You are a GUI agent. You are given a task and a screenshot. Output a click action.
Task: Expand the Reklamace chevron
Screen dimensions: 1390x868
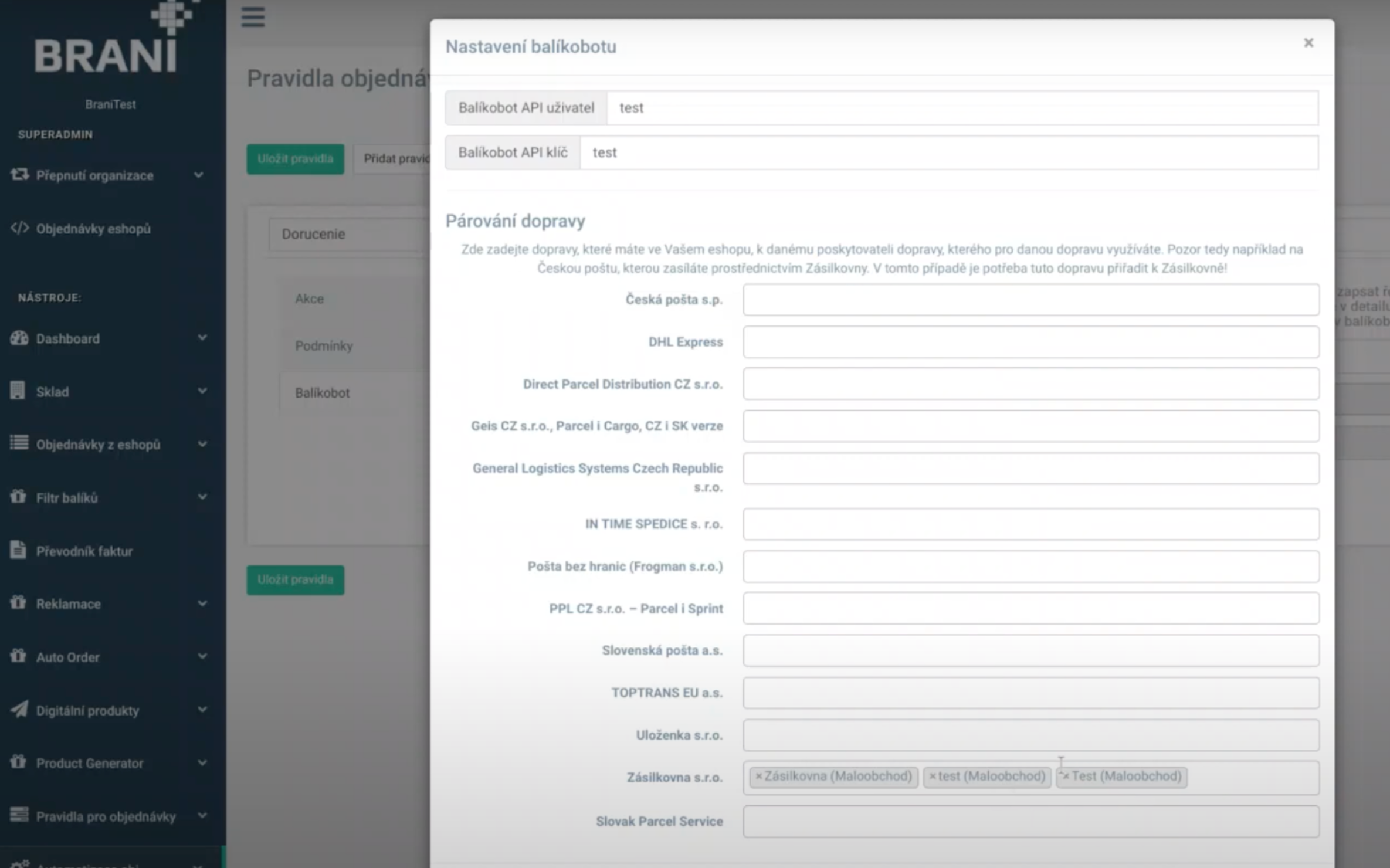pyautogui.click(x=202, y=603)
